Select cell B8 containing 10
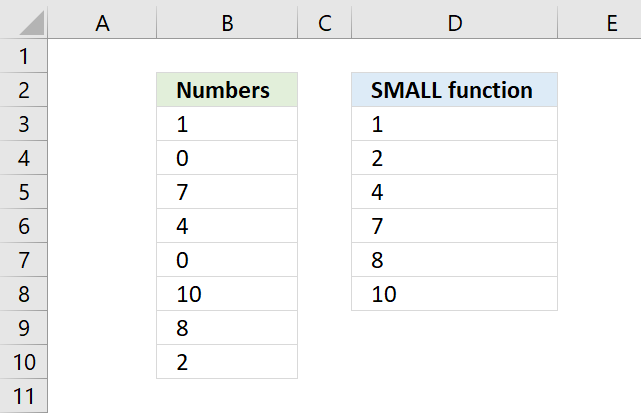Screen dimensions: 641x413 (x=227, y=294)
